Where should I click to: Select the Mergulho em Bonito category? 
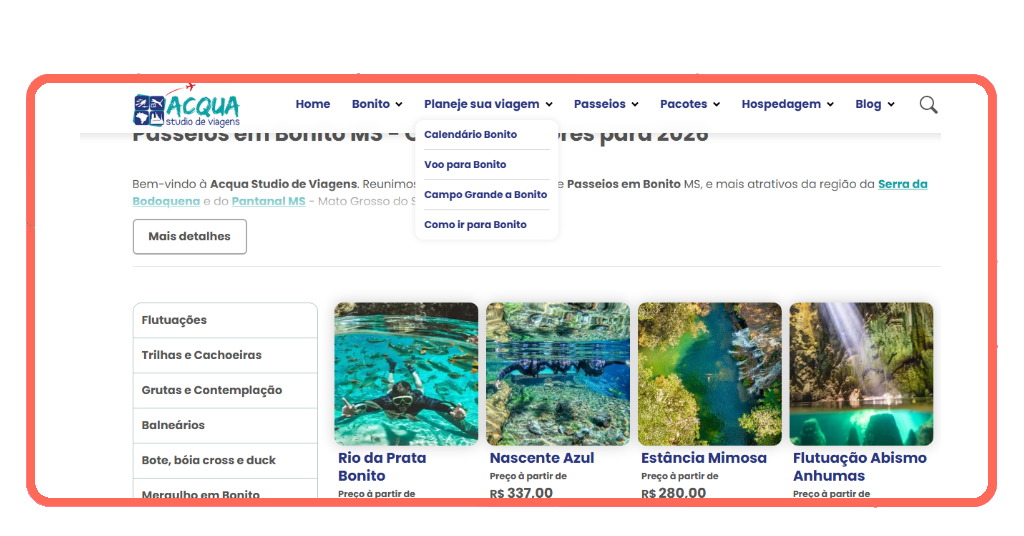point(225,490)
